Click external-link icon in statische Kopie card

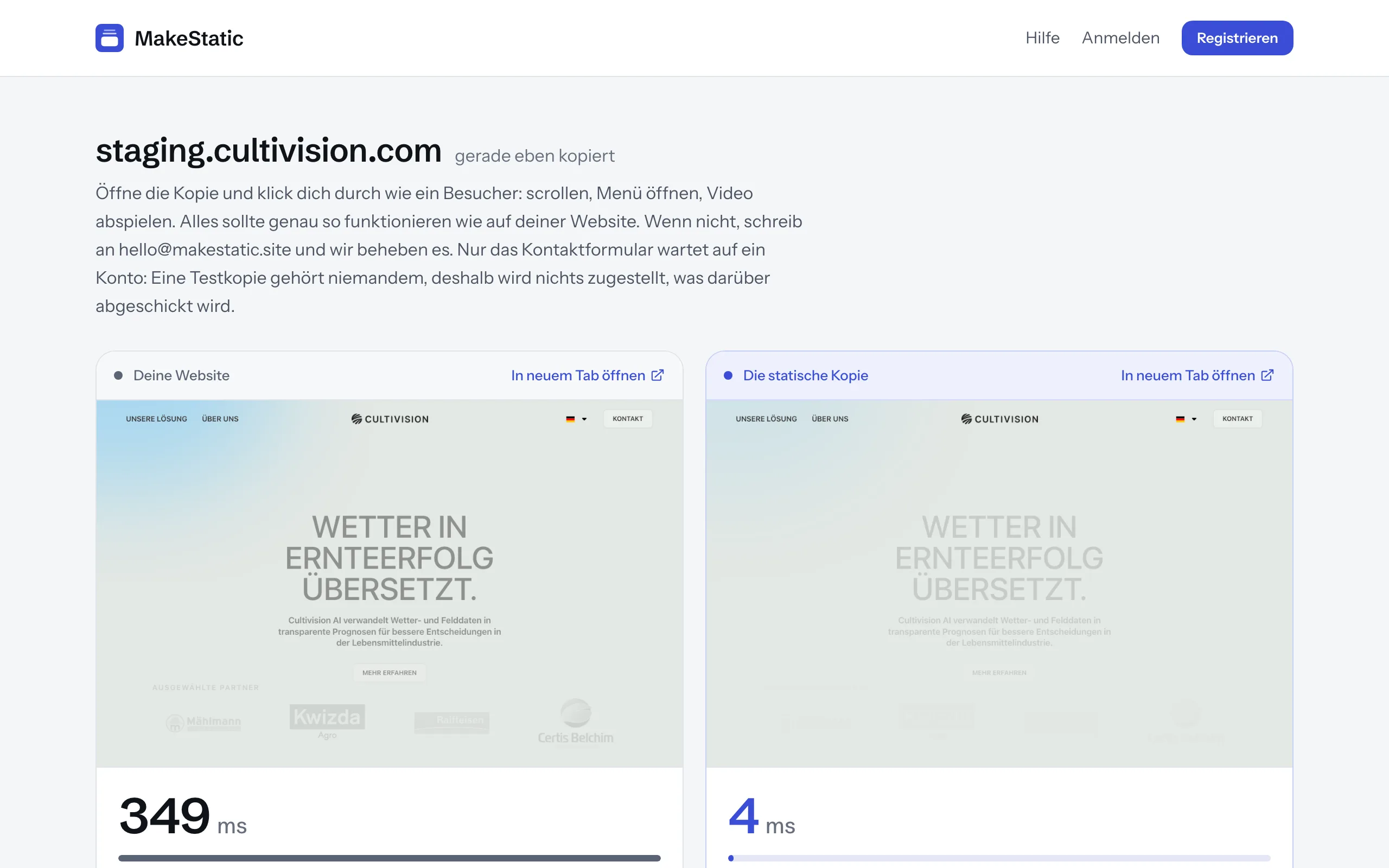coord(1267,375)
